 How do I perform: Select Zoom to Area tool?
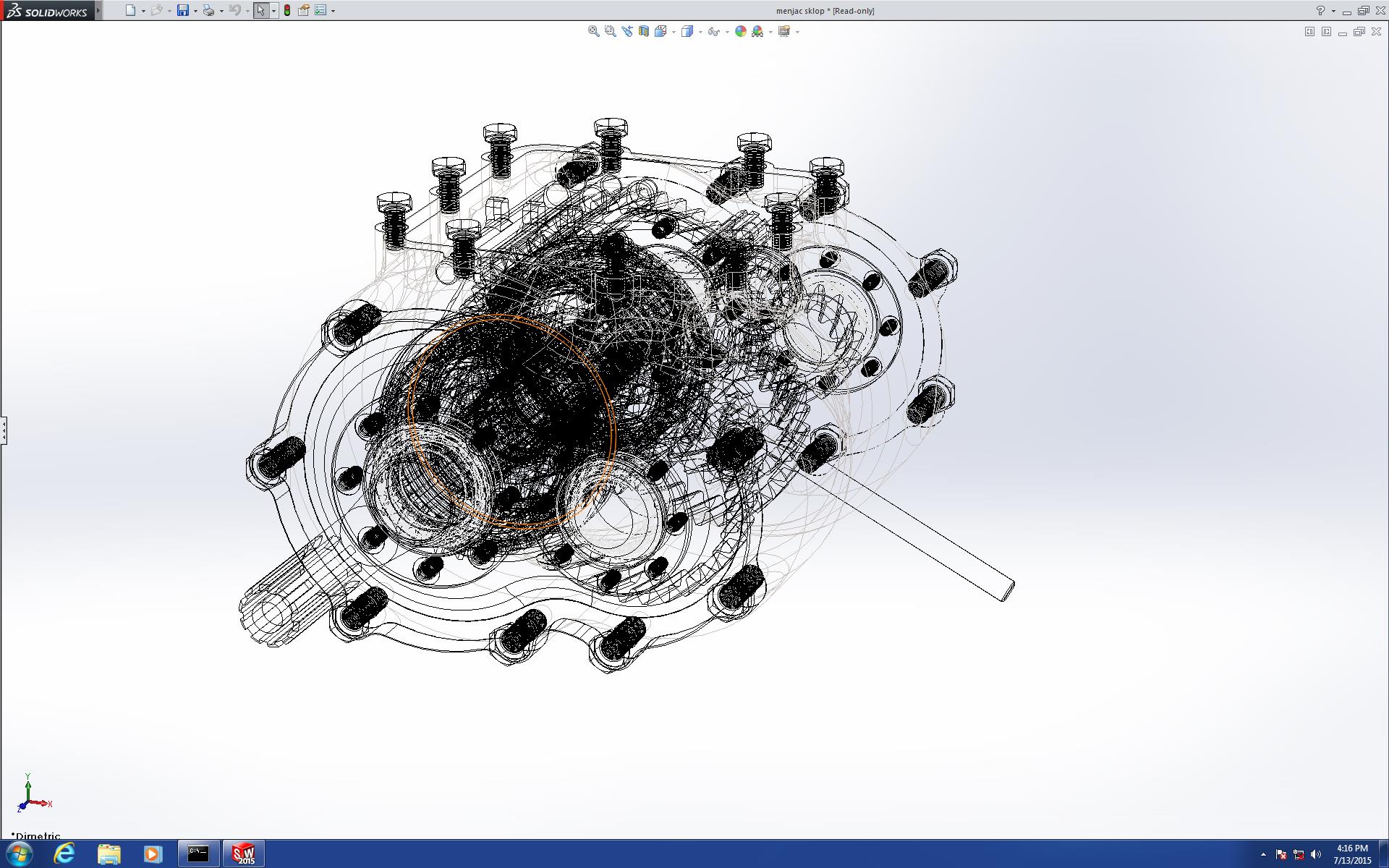click(610, 31)
